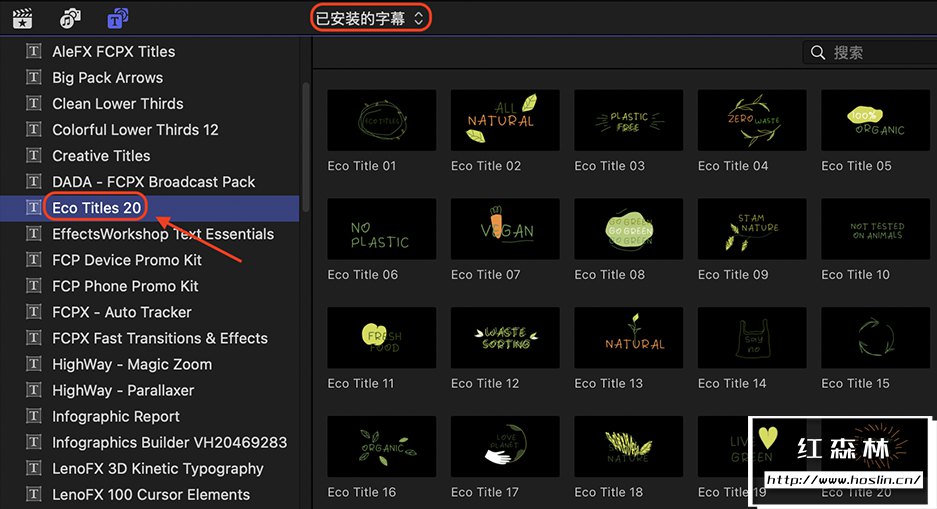Select the Eco Title 12 Waste Sorting thumbnail

tap(505, 338)
